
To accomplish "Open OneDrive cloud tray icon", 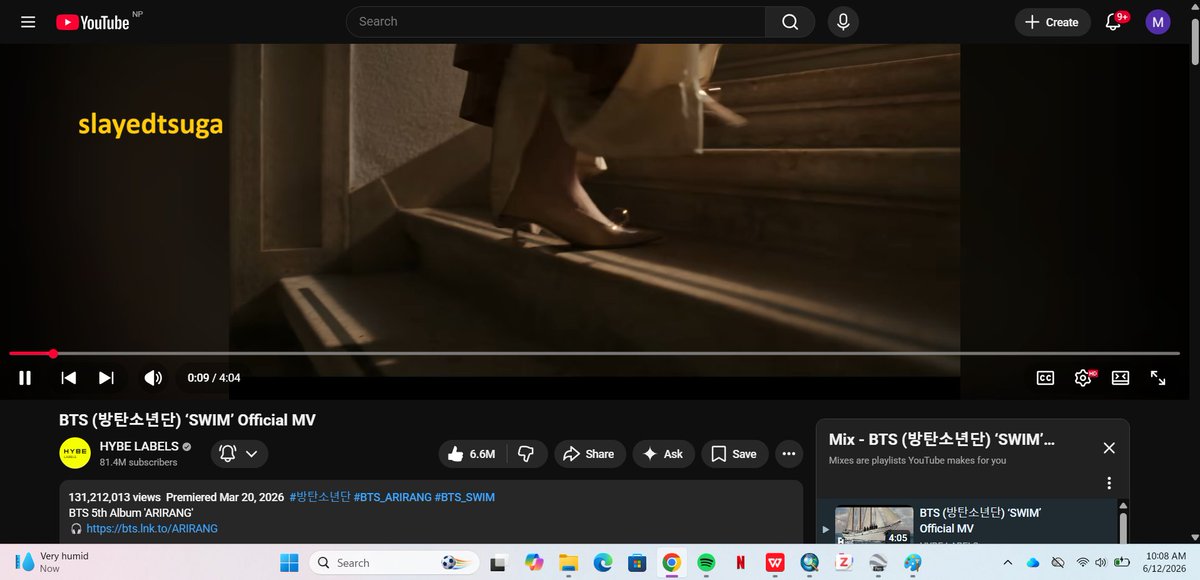I will 1033,563.
